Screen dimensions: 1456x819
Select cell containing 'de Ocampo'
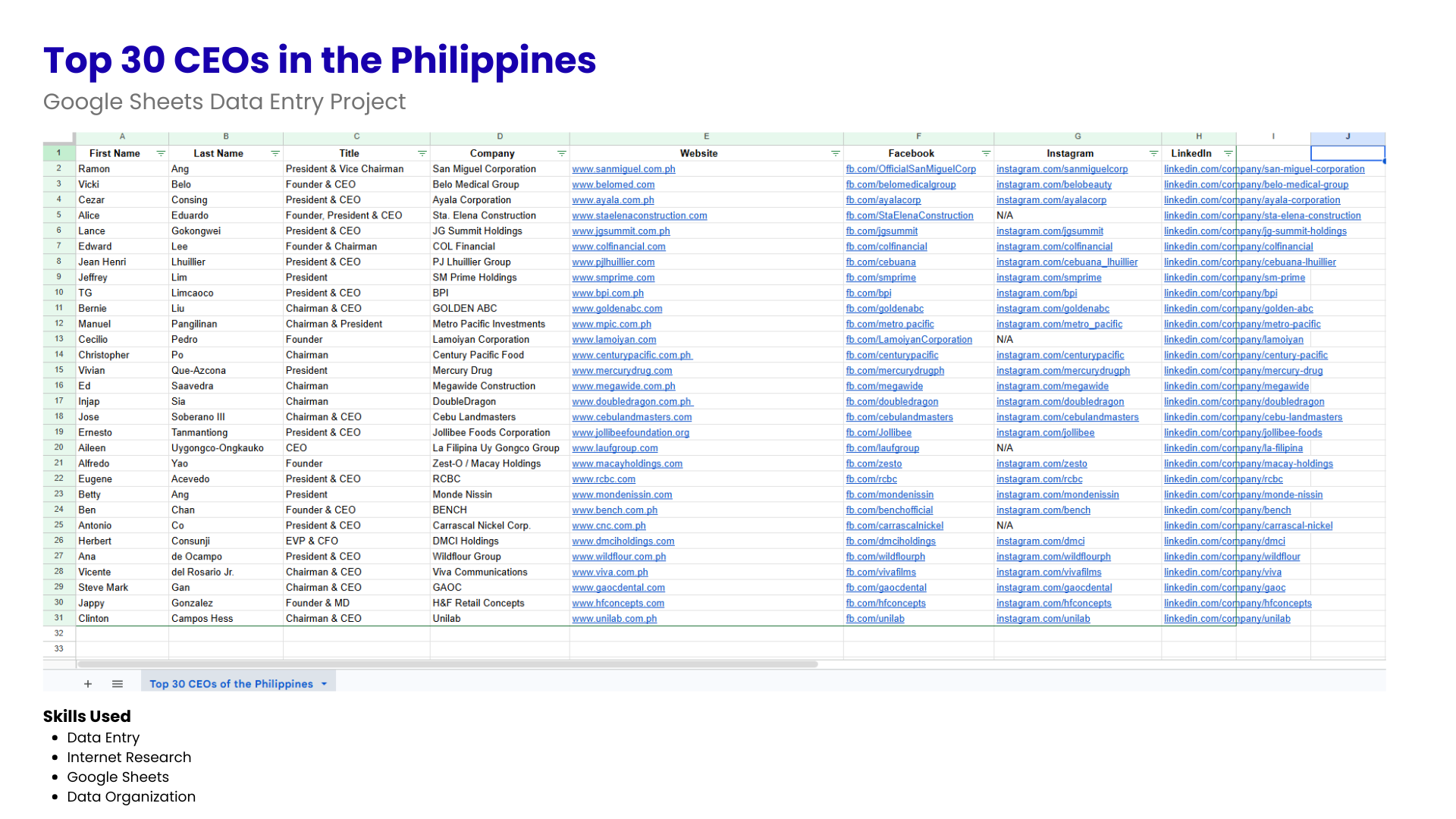coord(226,557)
